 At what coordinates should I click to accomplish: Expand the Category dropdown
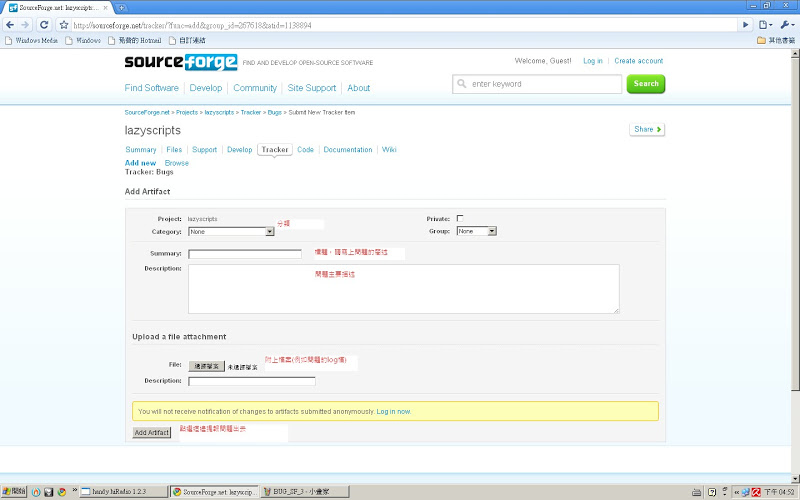[x=231, y=232]
